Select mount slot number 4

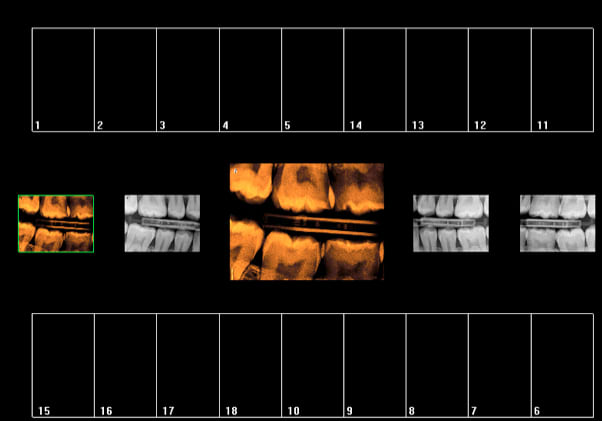coord(250,80)
